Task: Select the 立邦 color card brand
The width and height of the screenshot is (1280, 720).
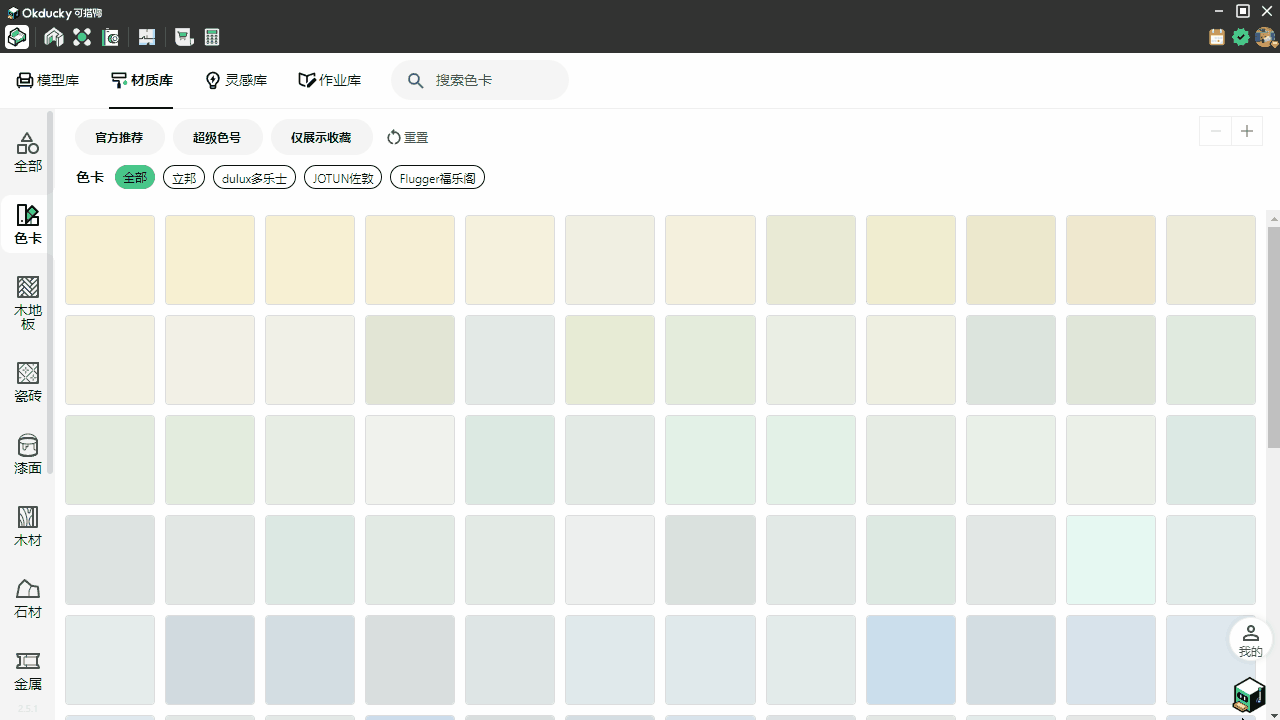Action: [x=184, y=178]
